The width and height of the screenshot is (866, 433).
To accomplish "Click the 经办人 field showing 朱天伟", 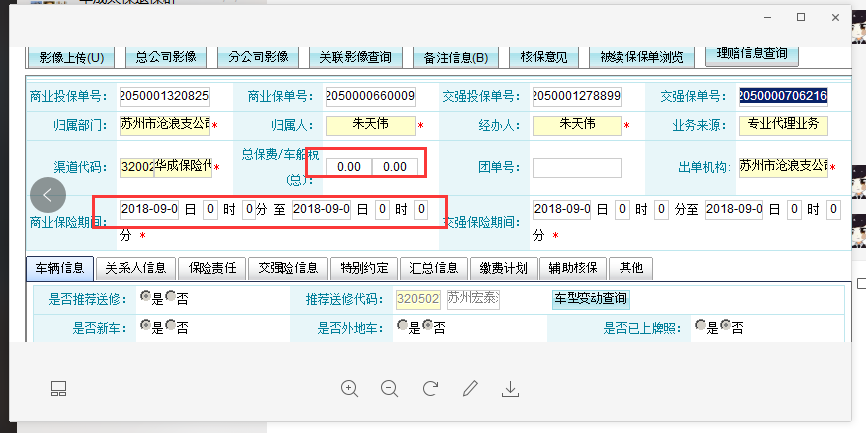I will (x=577, y=125).
